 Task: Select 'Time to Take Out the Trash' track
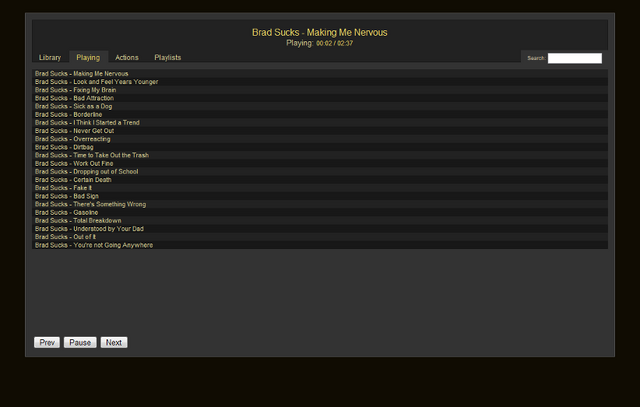(x=320, y=155)
